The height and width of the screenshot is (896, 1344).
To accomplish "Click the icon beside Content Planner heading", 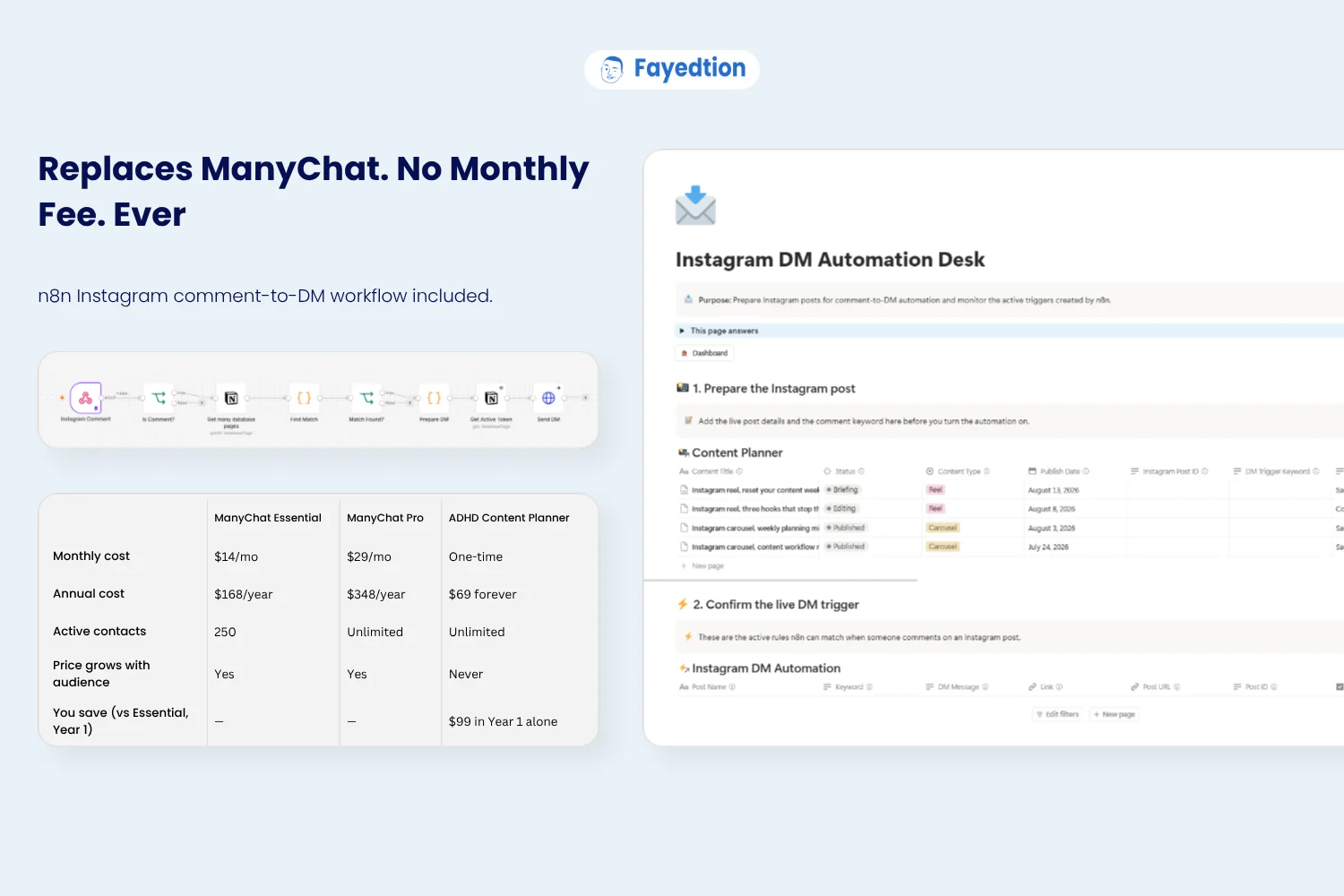I will [684, 452].
